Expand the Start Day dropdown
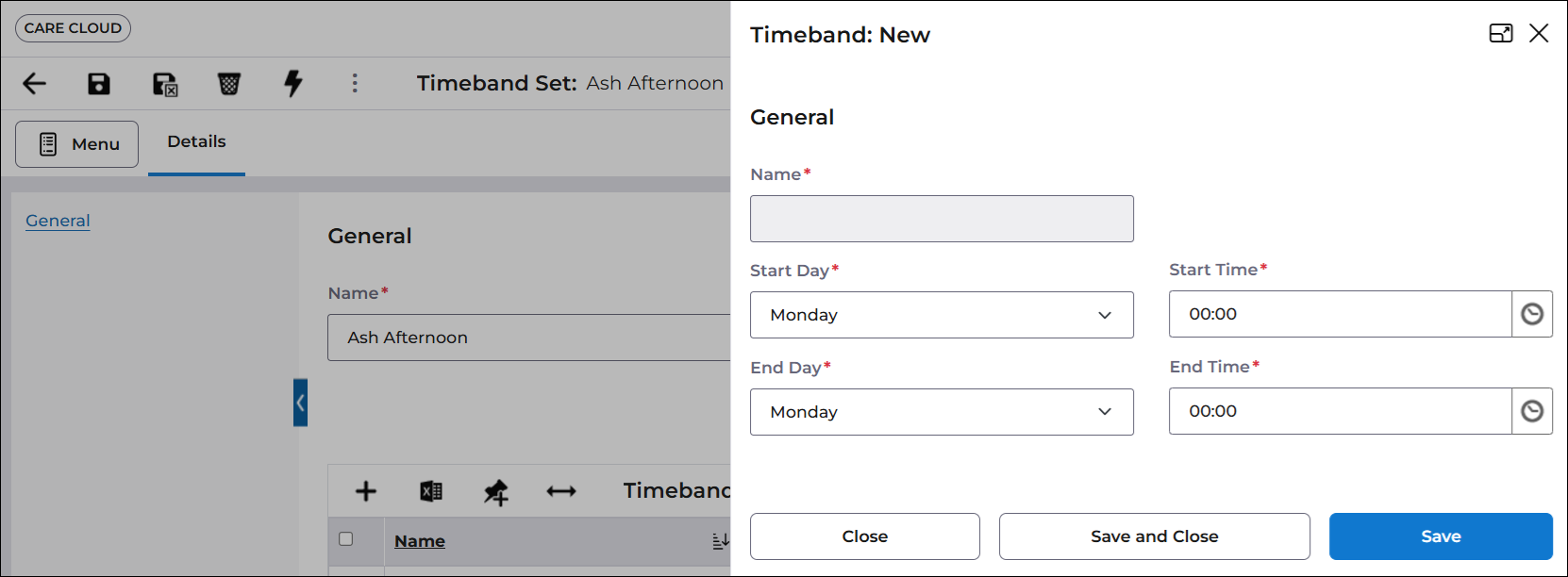 point(942,315)
